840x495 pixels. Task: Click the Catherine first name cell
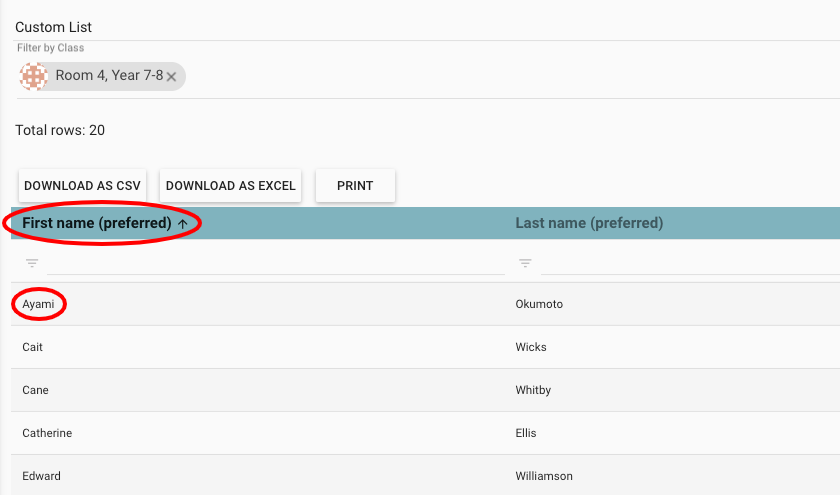pos(47,433)
